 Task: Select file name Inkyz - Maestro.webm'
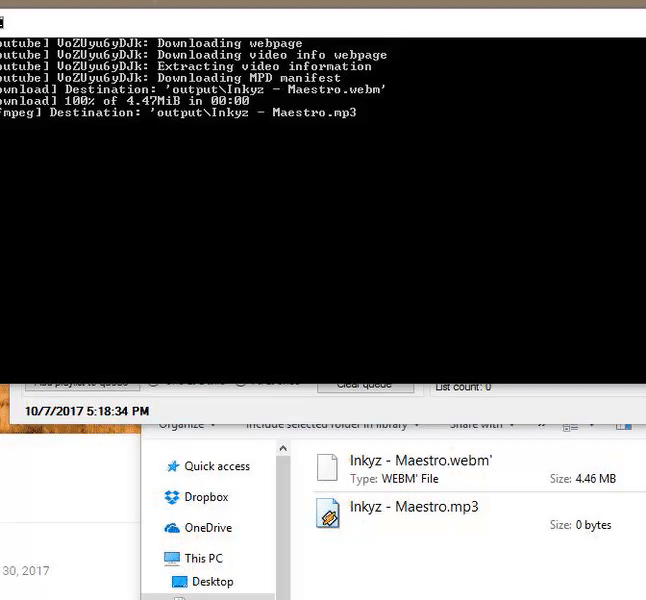pyautogui.click(x=421, y=460)
